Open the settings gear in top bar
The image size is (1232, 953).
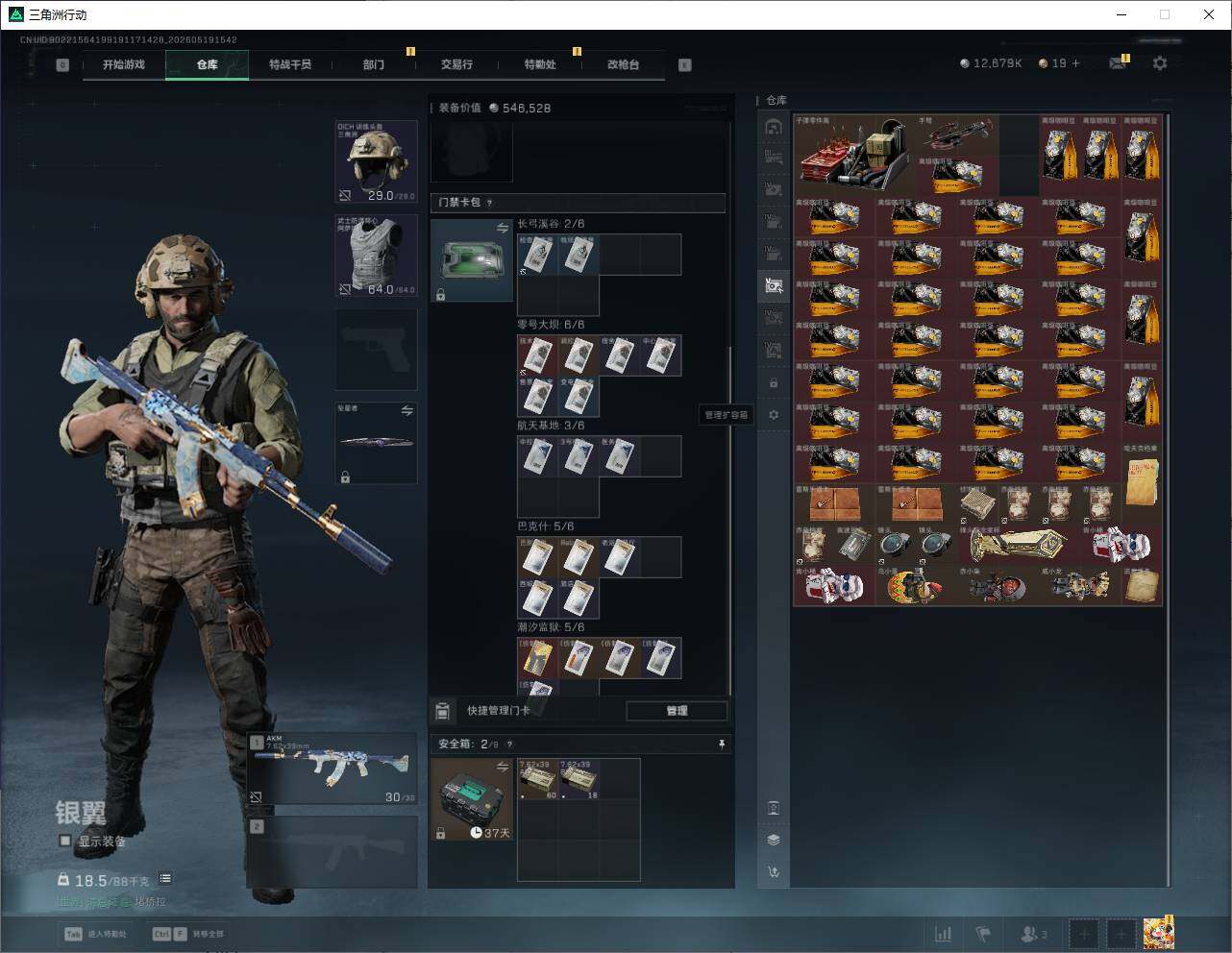point(1160,63)
